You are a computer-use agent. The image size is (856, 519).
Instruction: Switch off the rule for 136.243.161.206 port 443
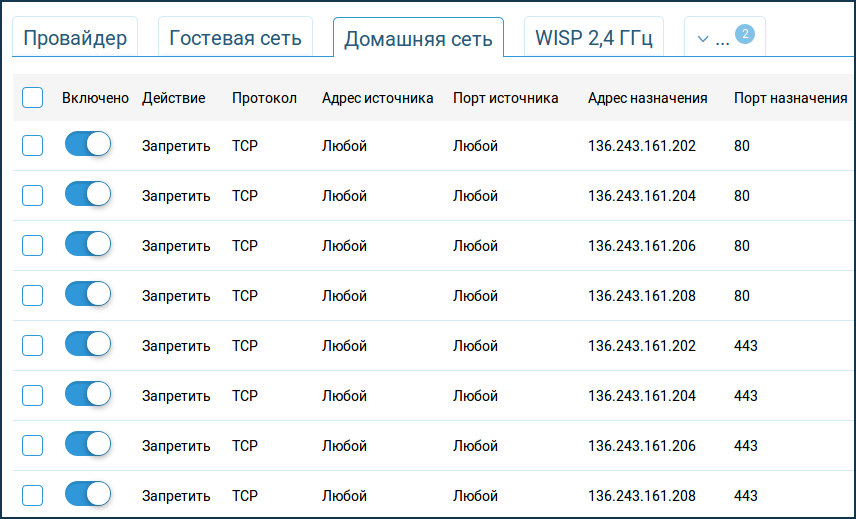pyautogui.click(x=88, y=445)
